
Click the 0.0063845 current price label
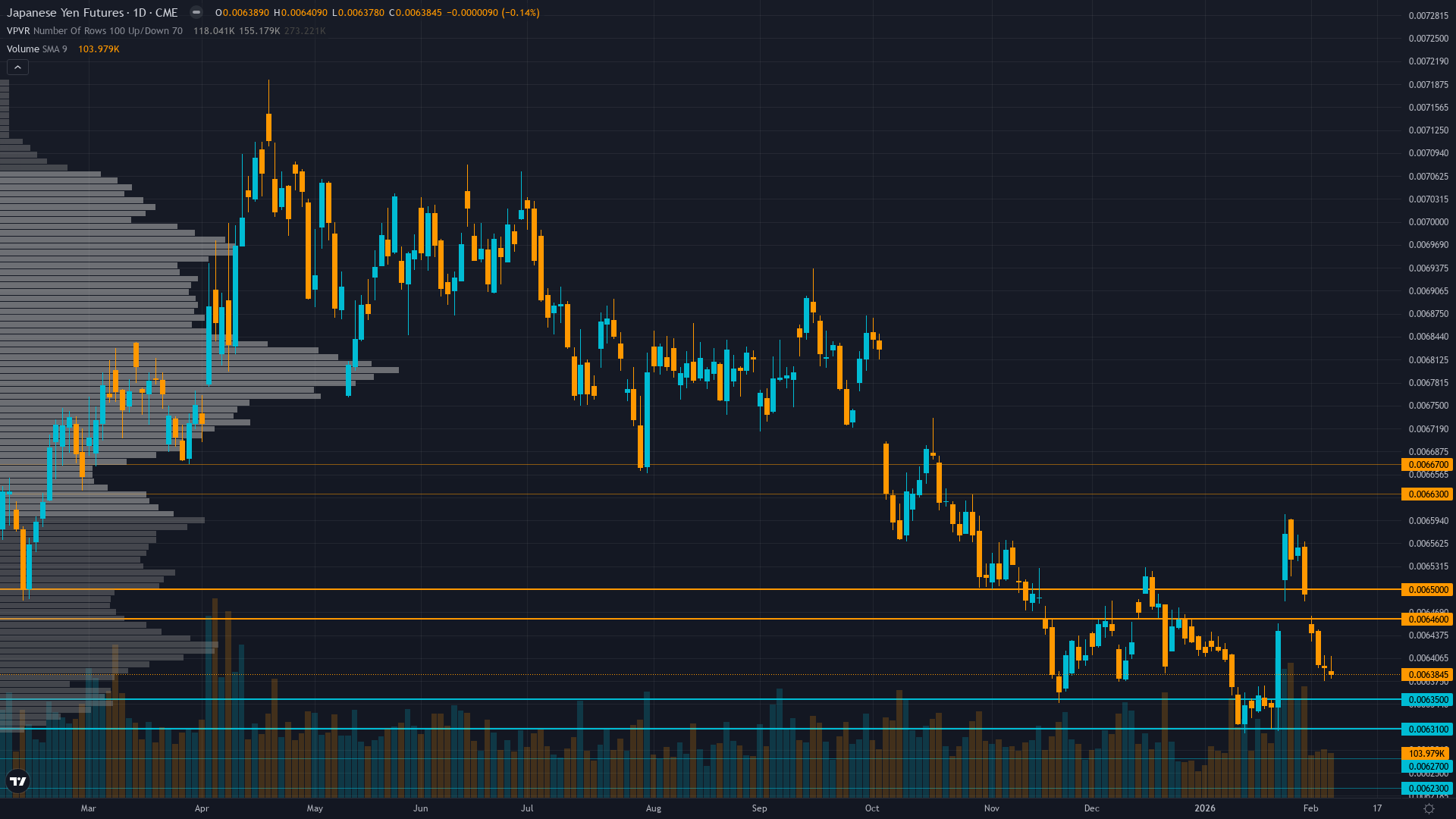pos(1429,673)
